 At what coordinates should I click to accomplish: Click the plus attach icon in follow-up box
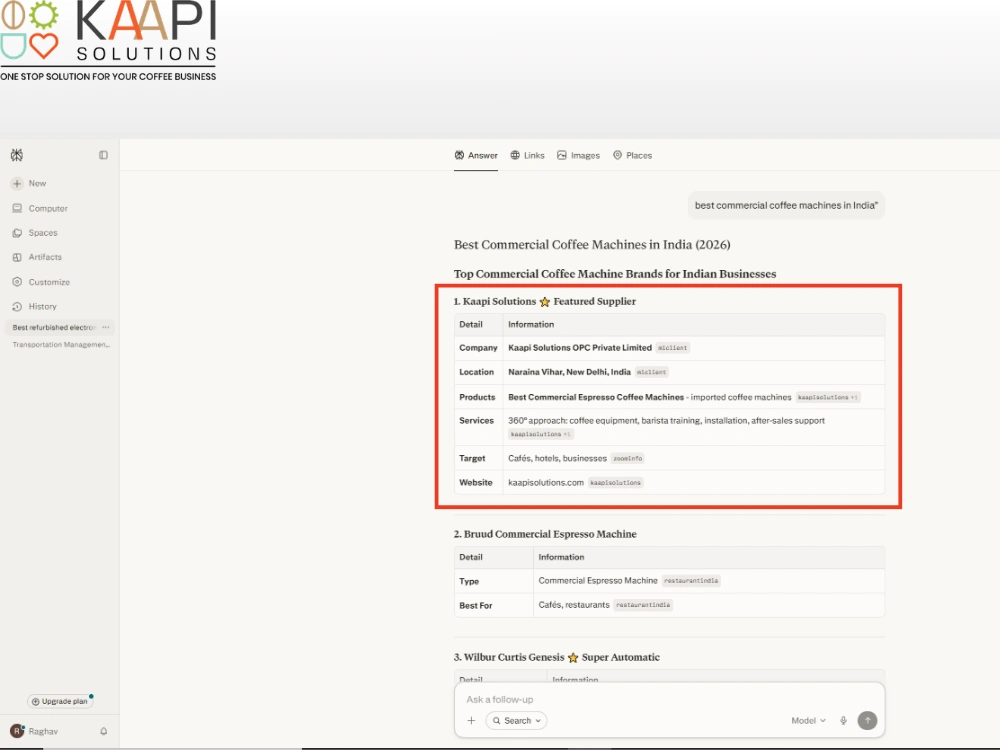point(471,721)
